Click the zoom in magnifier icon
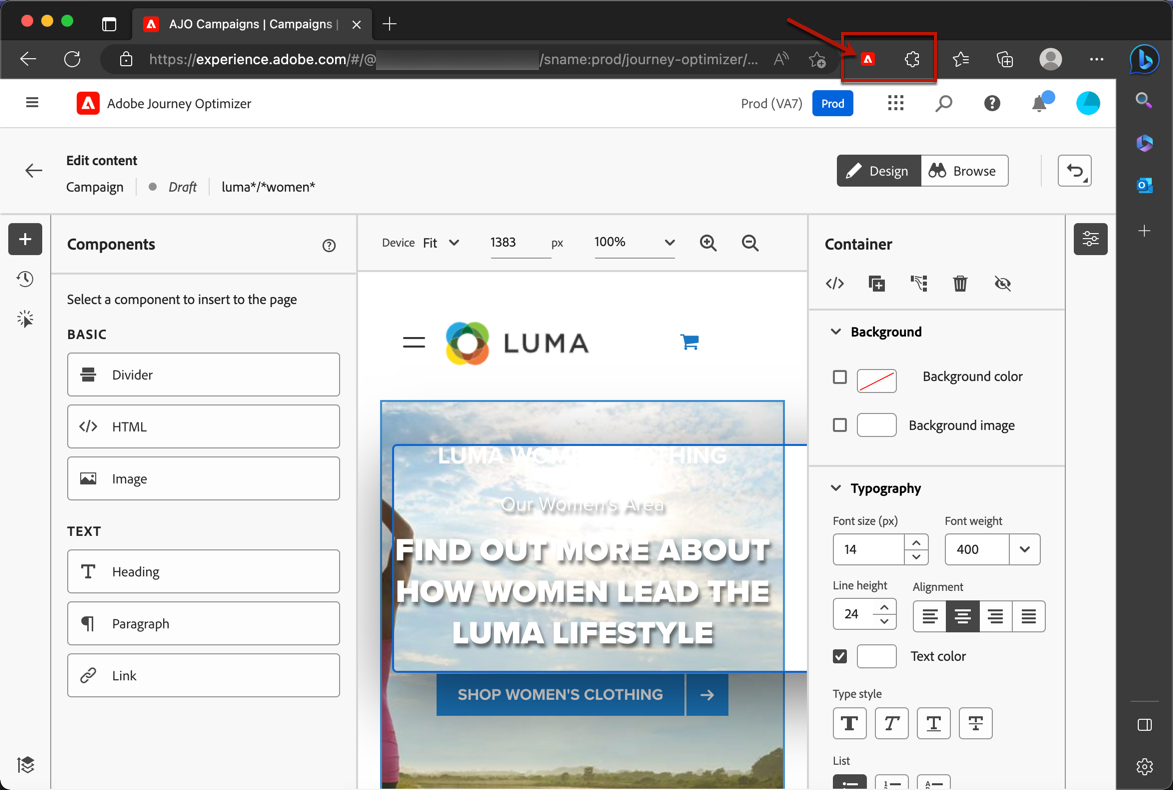This screenshot has width=1173, height=790. pyautogui.click(x=708, y=243)
